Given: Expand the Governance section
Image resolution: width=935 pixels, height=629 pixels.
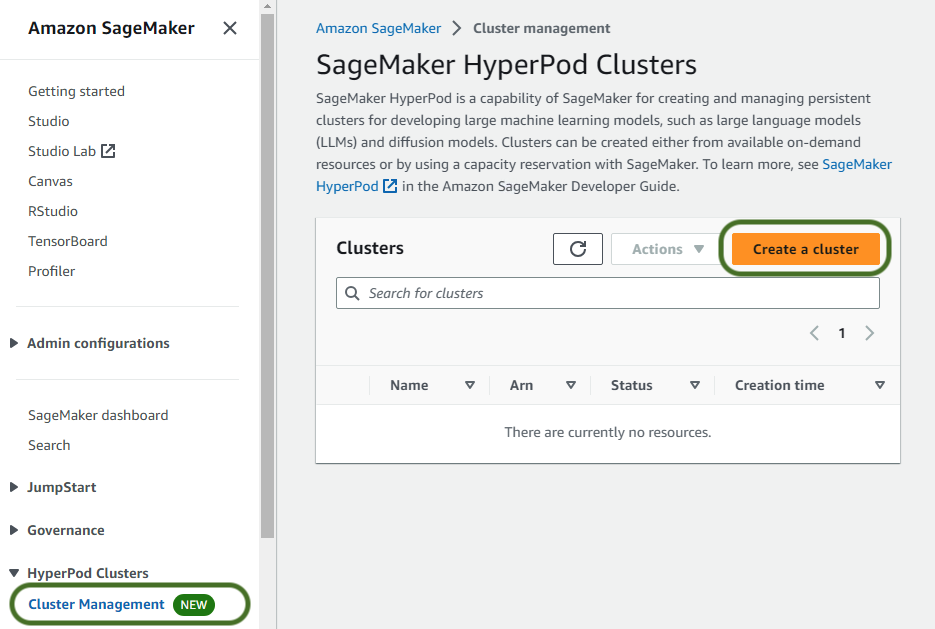Looking at the screenshot, I should click(14, 530).
